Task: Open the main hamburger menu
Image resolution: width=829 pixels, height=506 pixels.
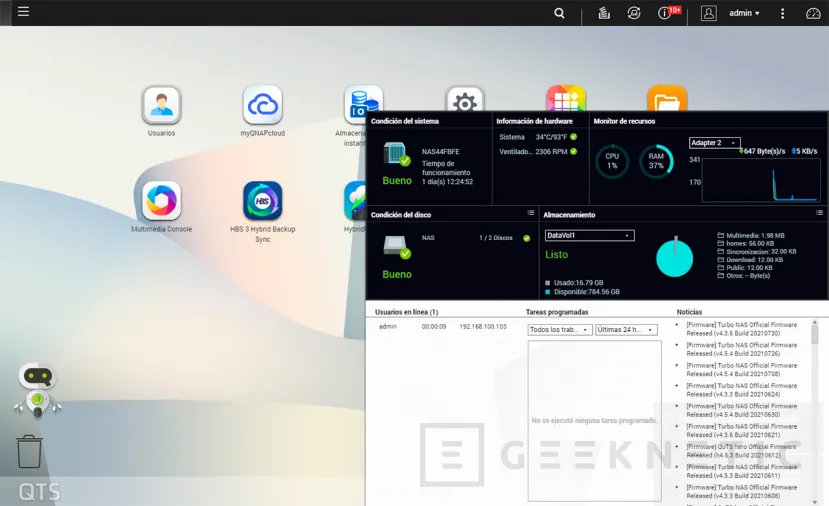Action: (23, 12)
